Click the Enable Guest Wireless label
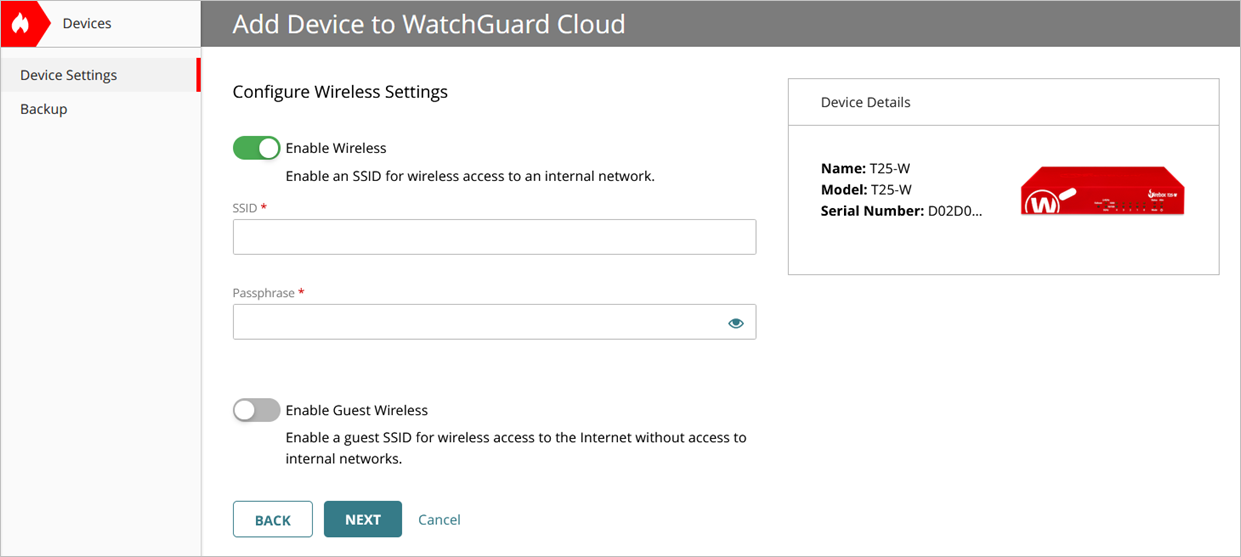1241x557 pixels. point(357,410)
